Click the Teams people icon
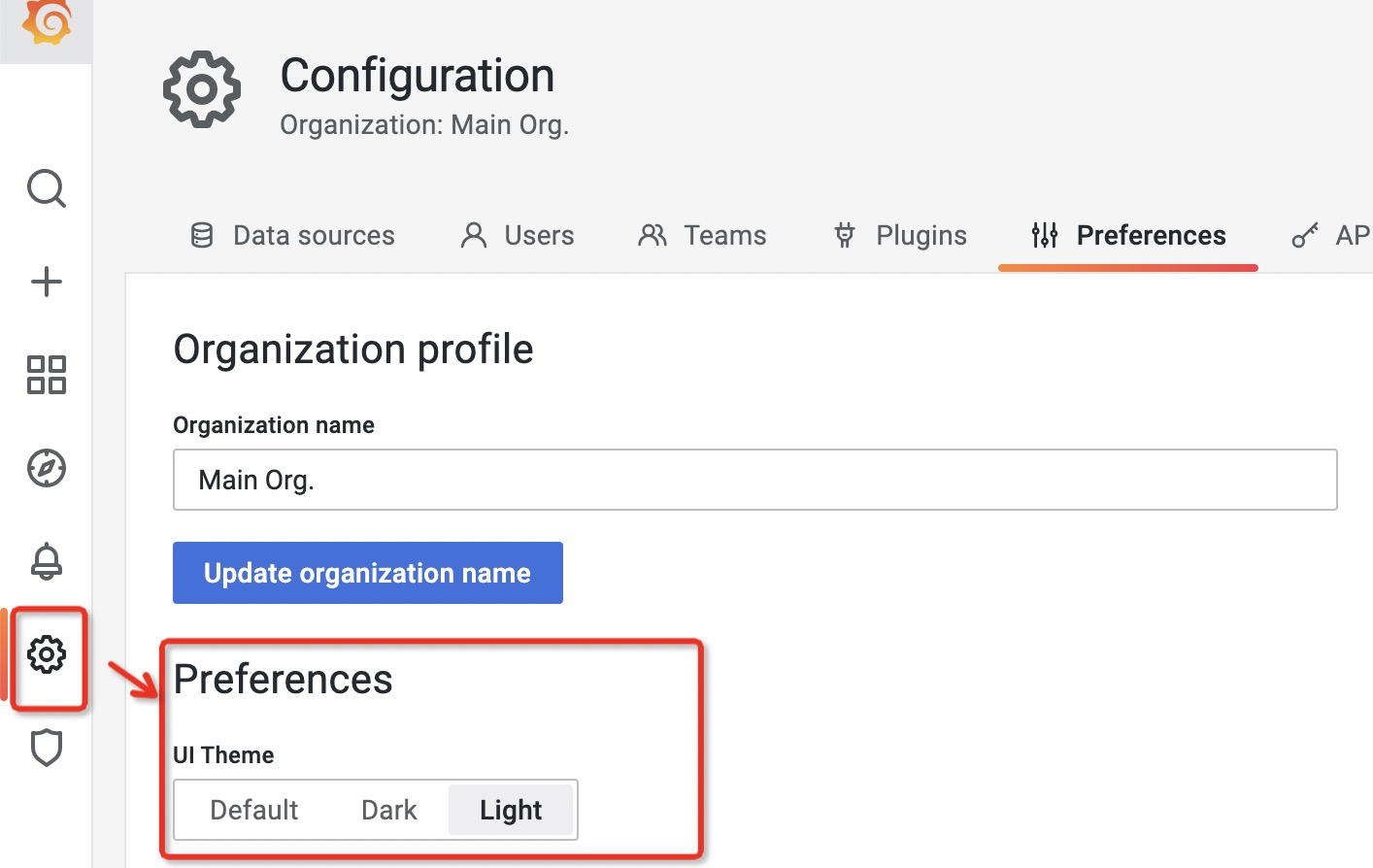The height and width of the screenshot is (868, 1373). (653, 235)
